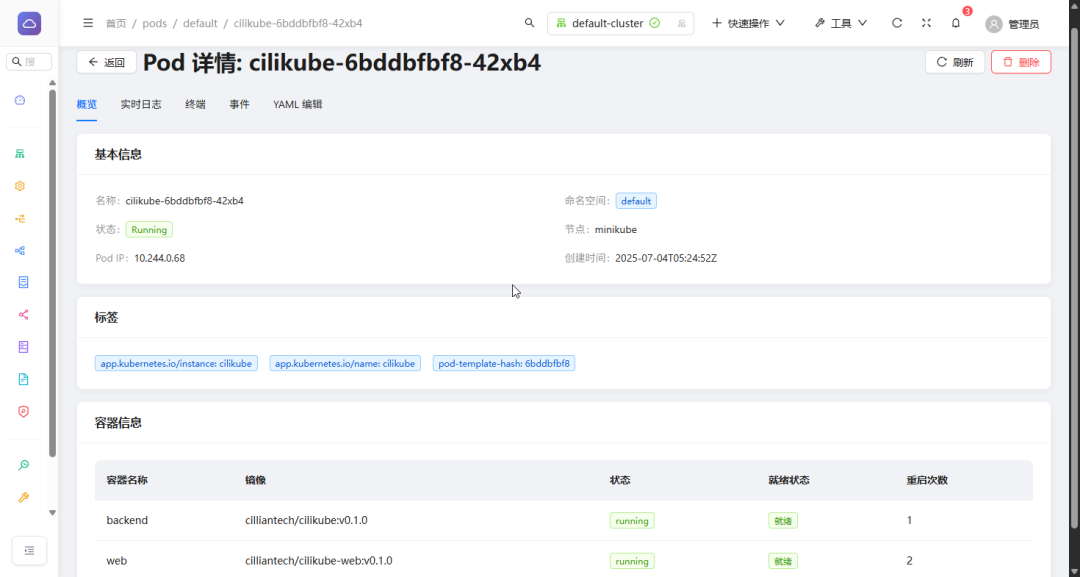
Task: Click the magnifier search icon in the header
Action: [529, 22]
